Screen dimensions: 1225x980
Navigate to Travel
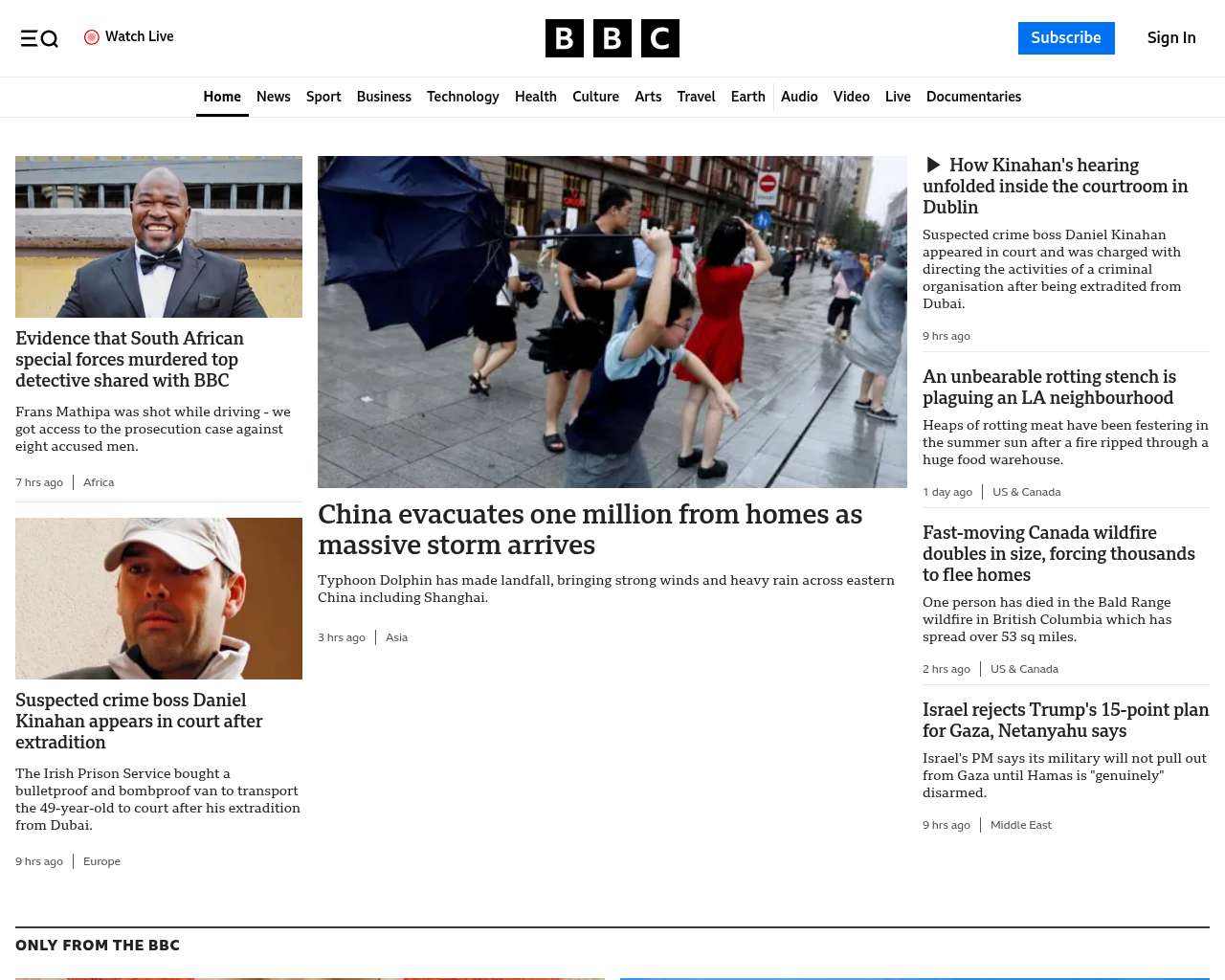(696, 97)
